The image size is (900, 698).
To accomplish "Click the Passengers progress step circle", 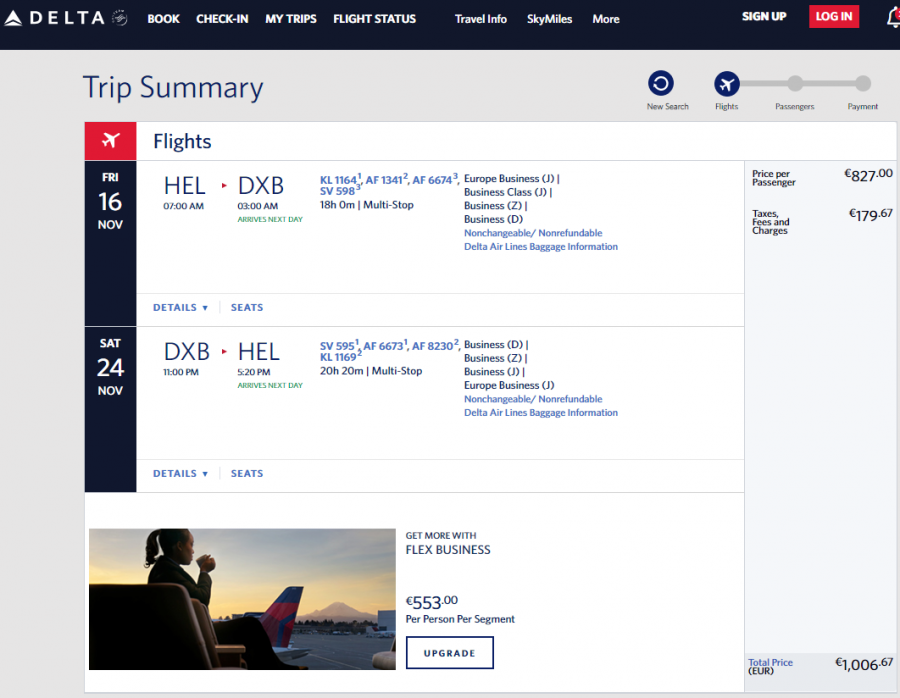I will point(795,83).
